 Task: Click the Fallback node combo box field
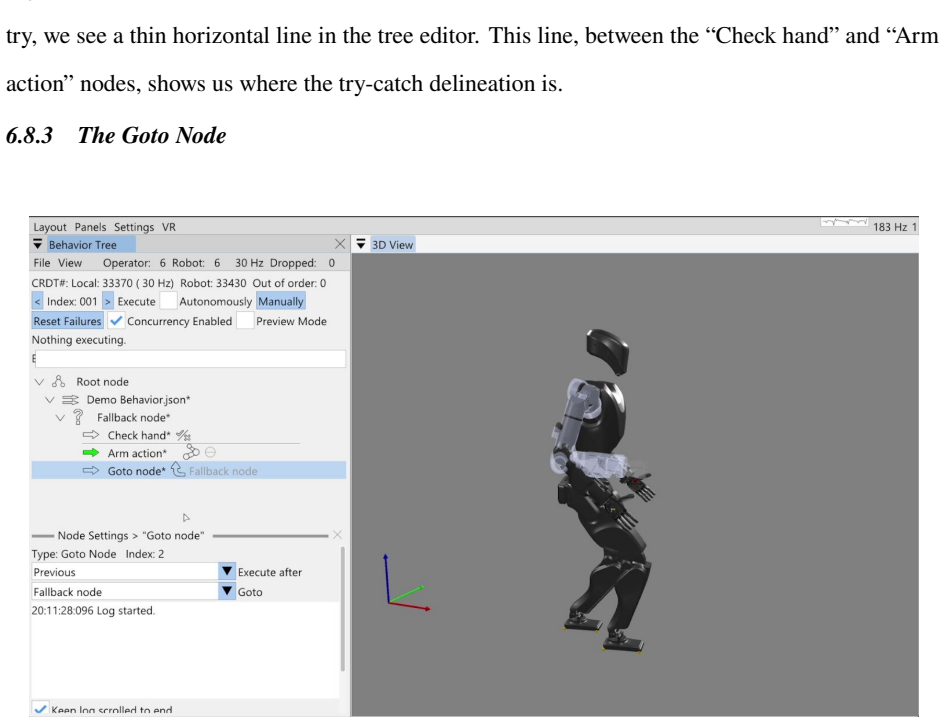click(125, 592)
